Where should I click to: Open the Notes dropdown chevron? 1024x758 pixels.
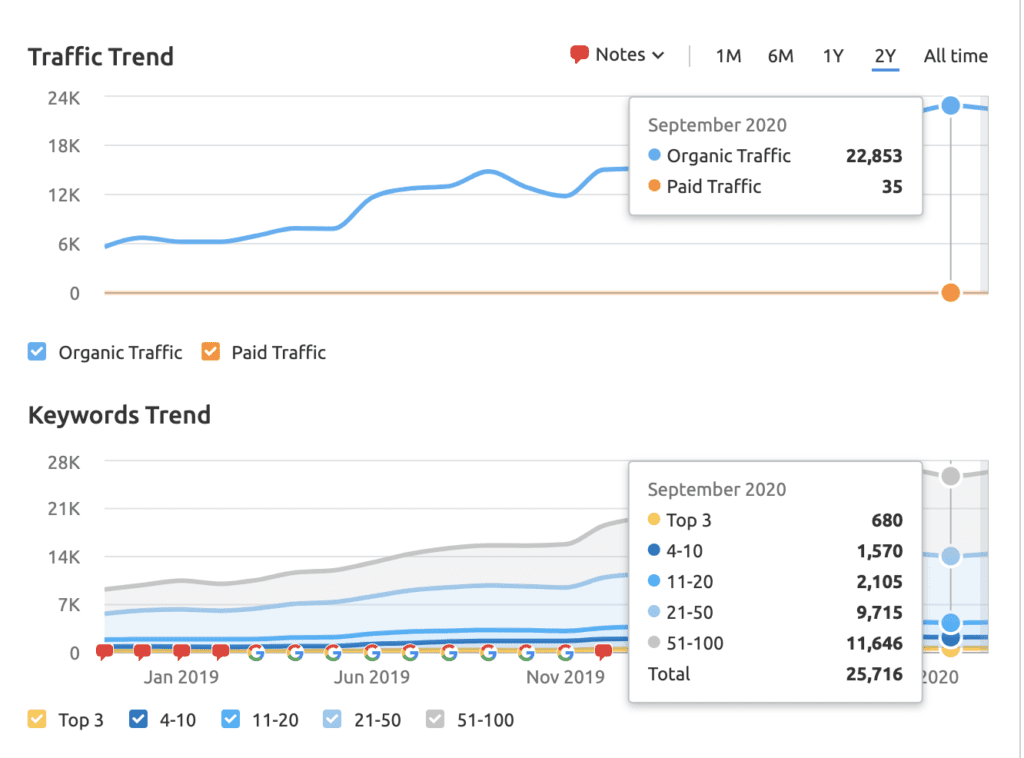pyautogui.click(x=658, y=55)
